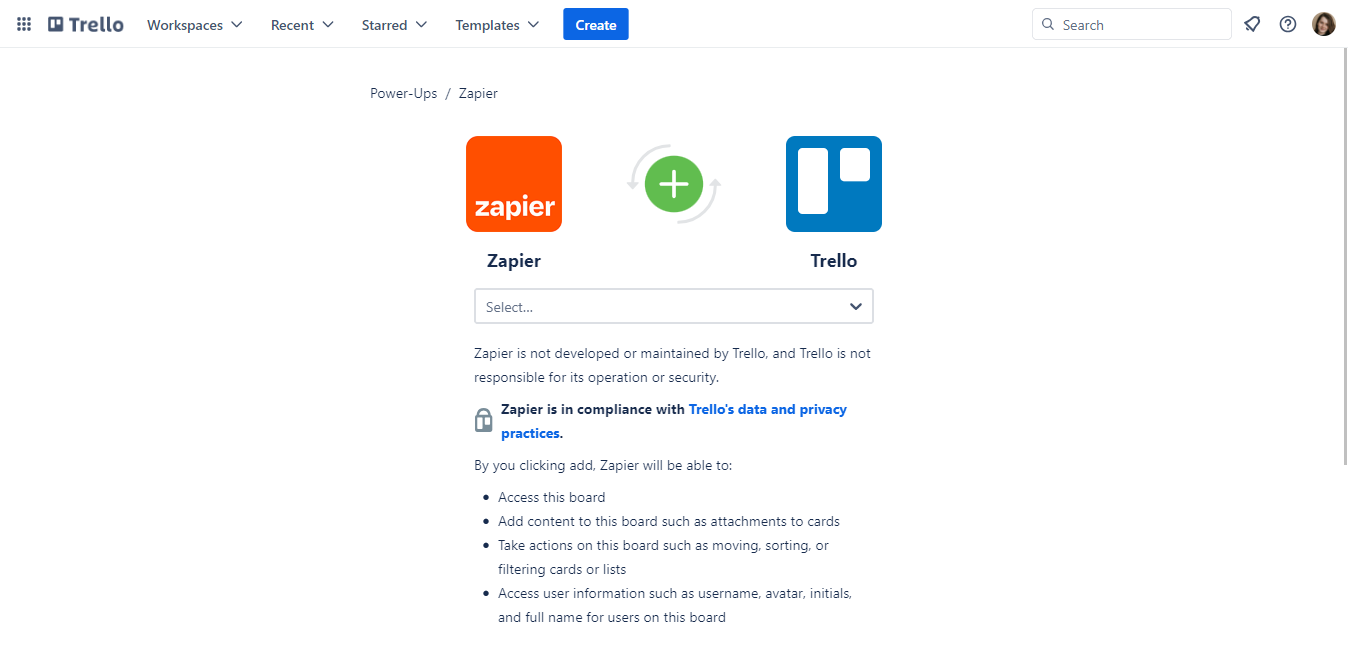
Task: Click the green plus add icon
Action: click(674, 184)
